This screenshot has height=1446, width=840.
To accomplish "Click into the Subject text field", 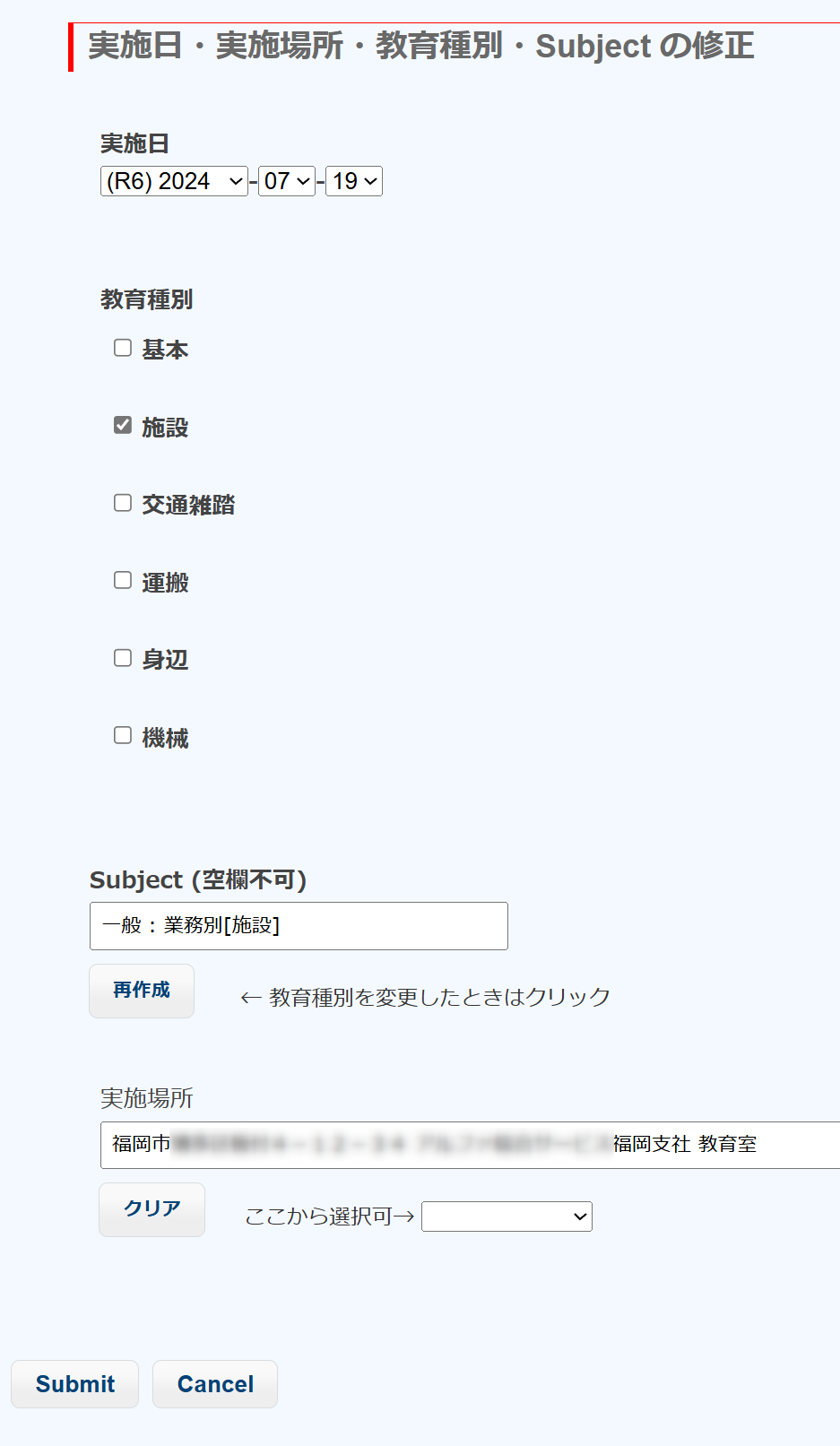I will [x=299, y=926].
